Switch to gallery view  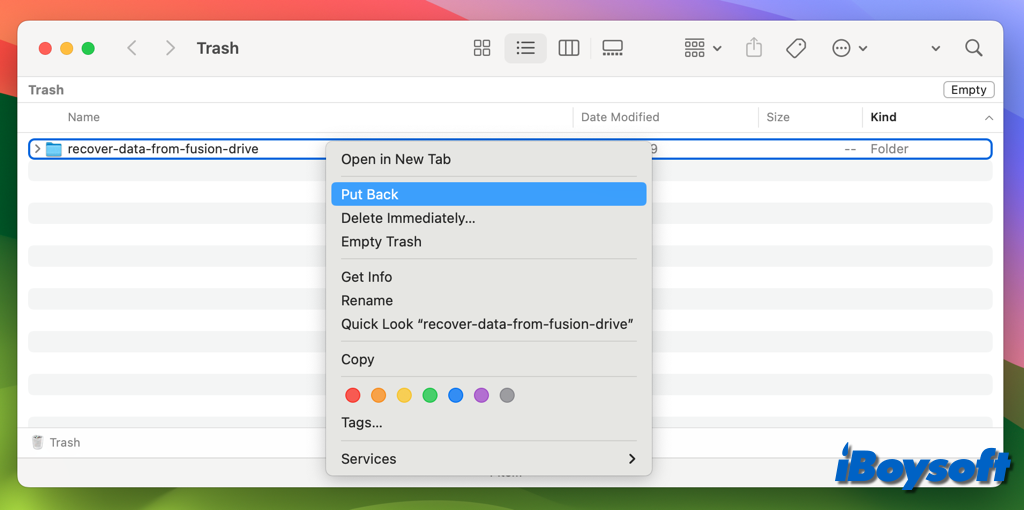(613, 48)
